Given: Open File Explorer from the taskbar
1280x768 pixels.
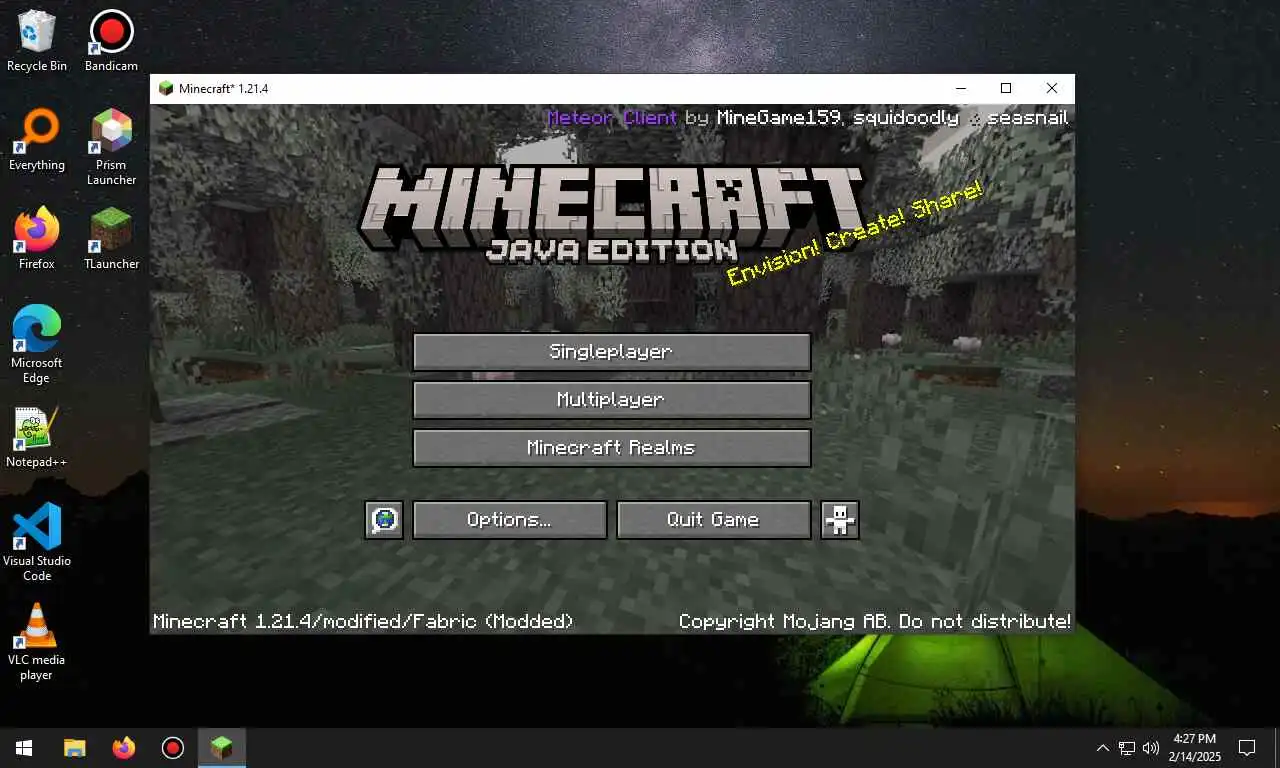Looking at the screenshot, I should [75, 748].
